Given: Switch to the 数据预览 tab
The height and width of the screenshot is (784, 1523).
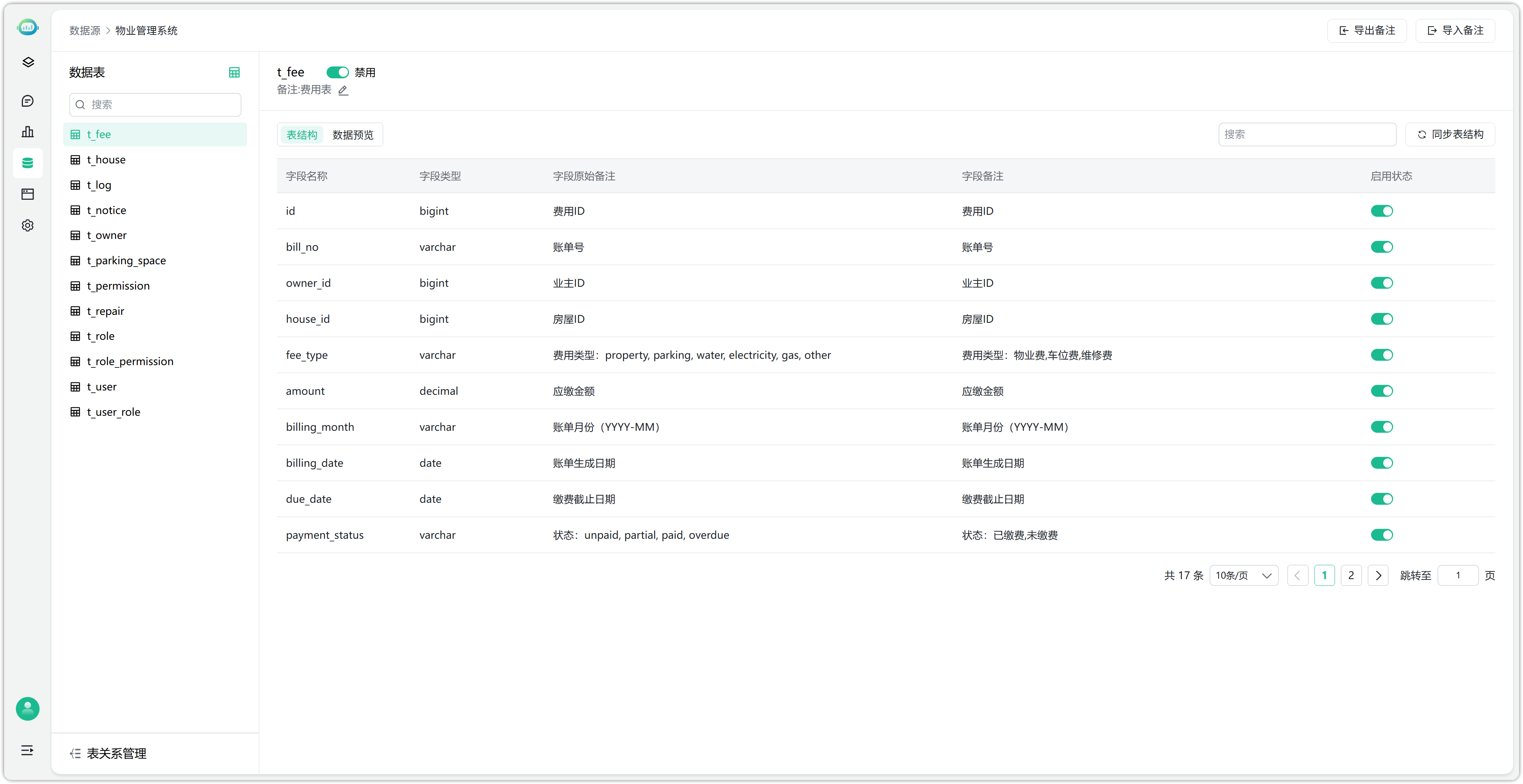Looking at the screenshot, I should coord(352,135).
